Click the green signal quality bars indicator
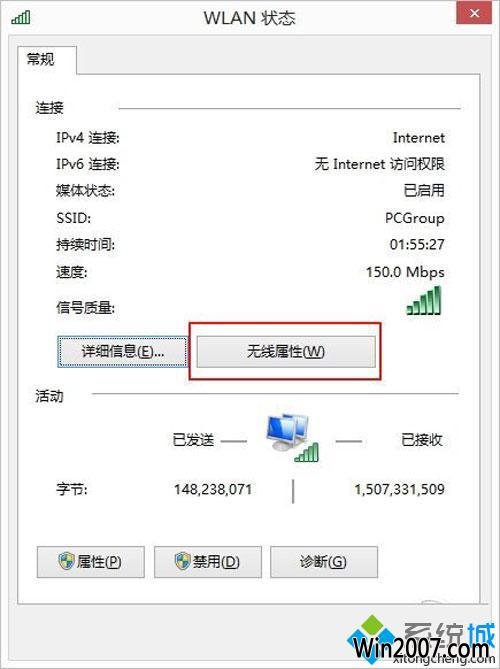 click(x=424, y=300)
